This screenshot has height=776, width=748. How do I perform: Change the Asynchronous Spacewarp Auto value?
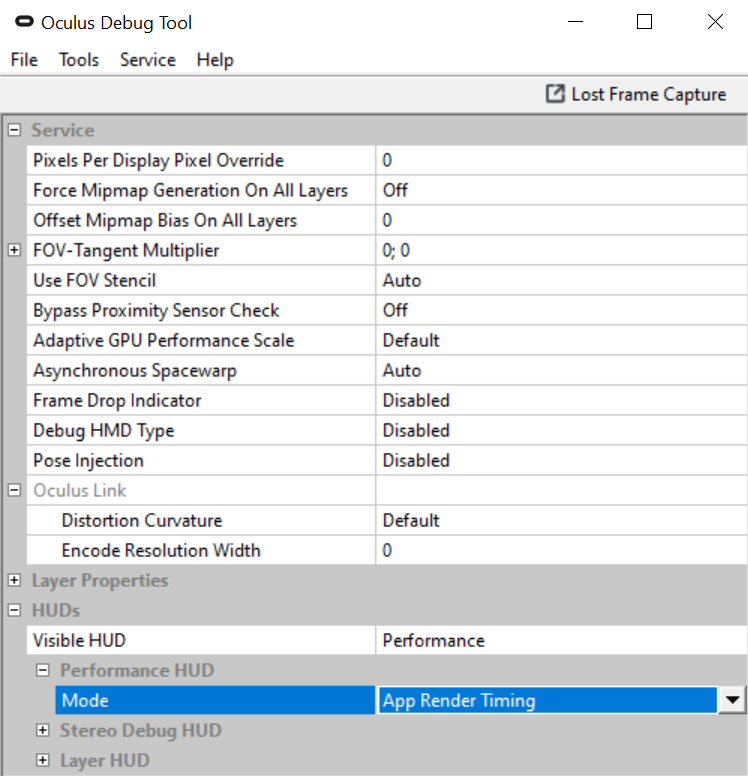560,371
